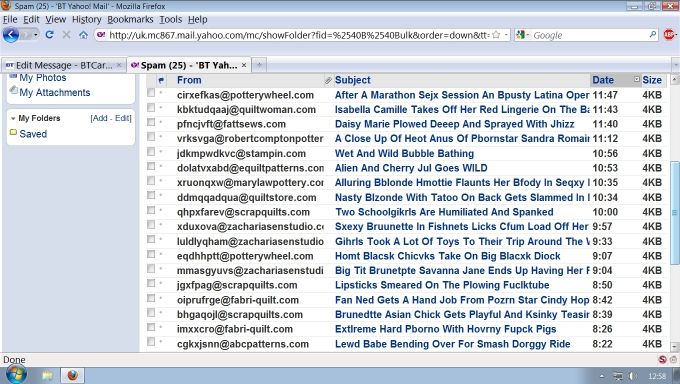
Task: Tick checkbox for kbktudqaaj@quiltwoman.com message
Action: click(x=151, y=108)
